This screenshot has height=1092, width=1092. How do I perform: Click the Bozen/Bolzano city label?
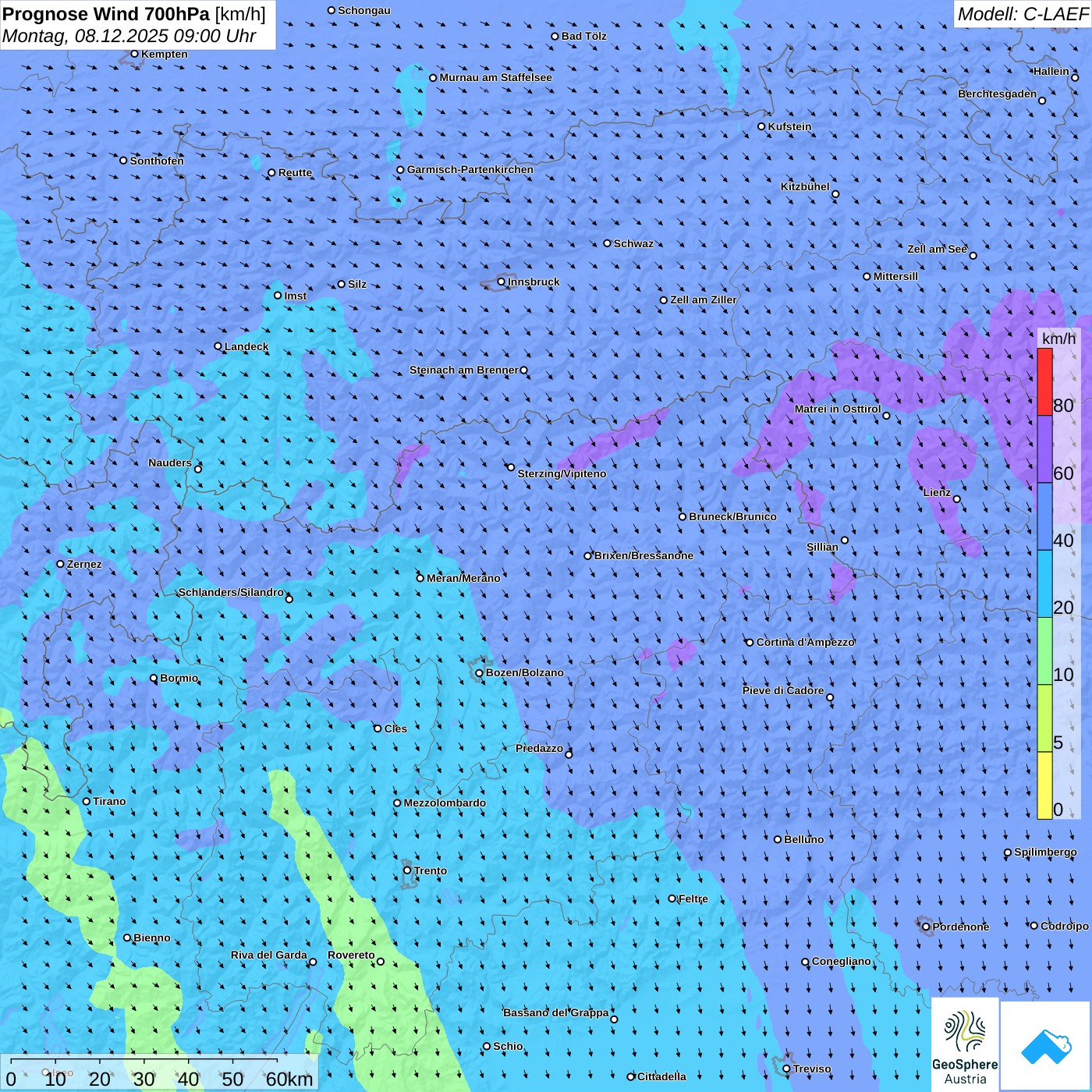tap(524, 672)
